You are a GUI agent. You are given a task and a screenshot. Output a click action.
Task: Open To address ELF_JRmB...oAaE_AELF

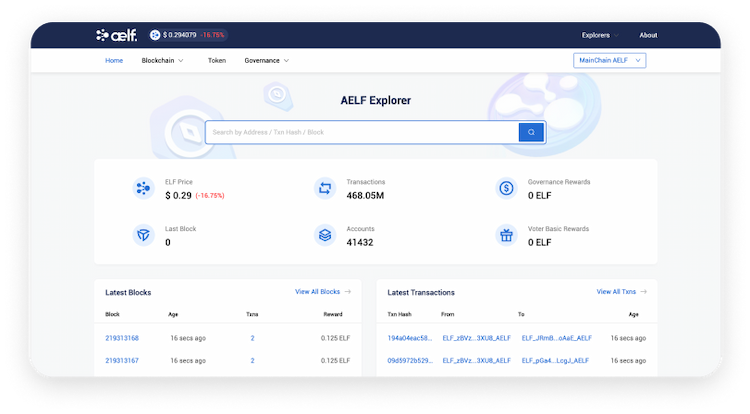(557, 338)
